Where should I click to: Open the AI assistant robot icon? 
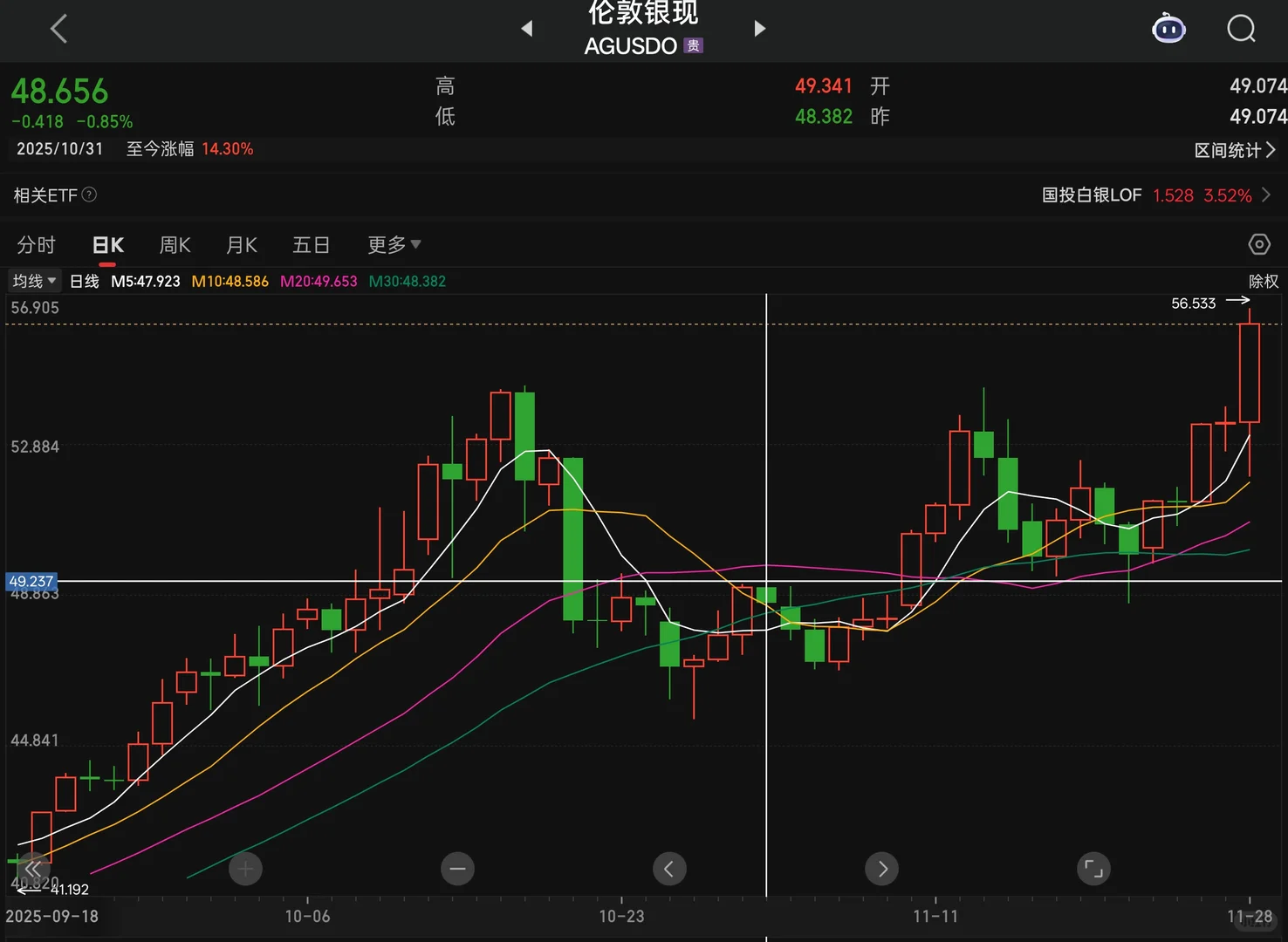pos(1168,28)
